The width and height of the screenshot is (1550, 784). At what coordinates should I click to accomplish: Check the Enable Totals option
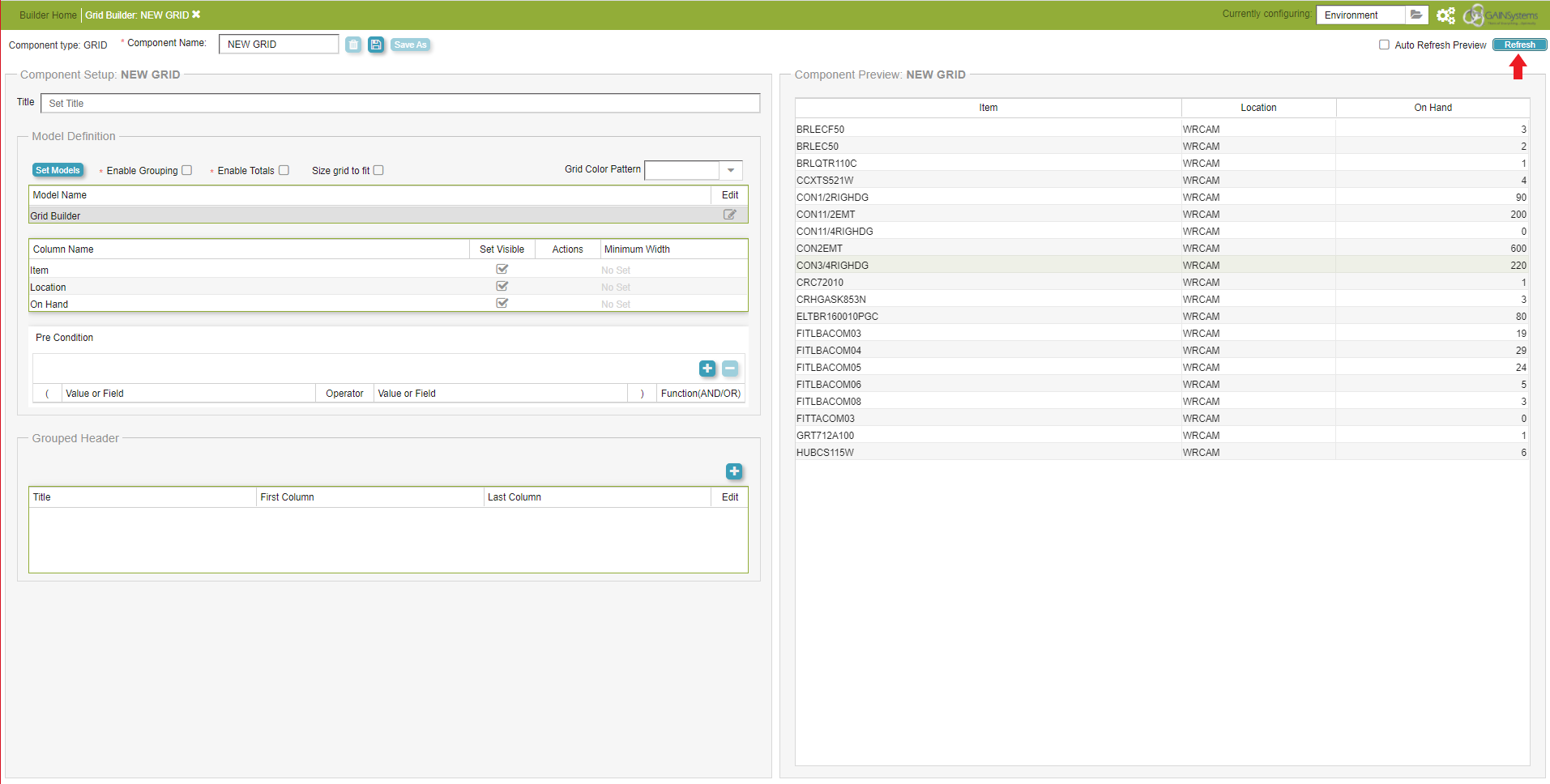click(x=284, y=170)
